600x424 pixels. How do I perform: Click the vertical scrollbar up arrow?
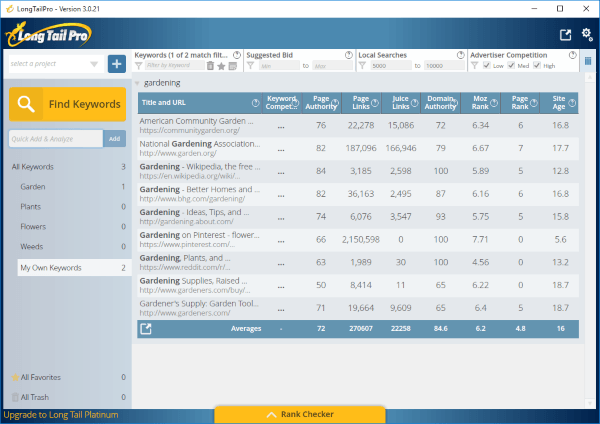(590, 78)
